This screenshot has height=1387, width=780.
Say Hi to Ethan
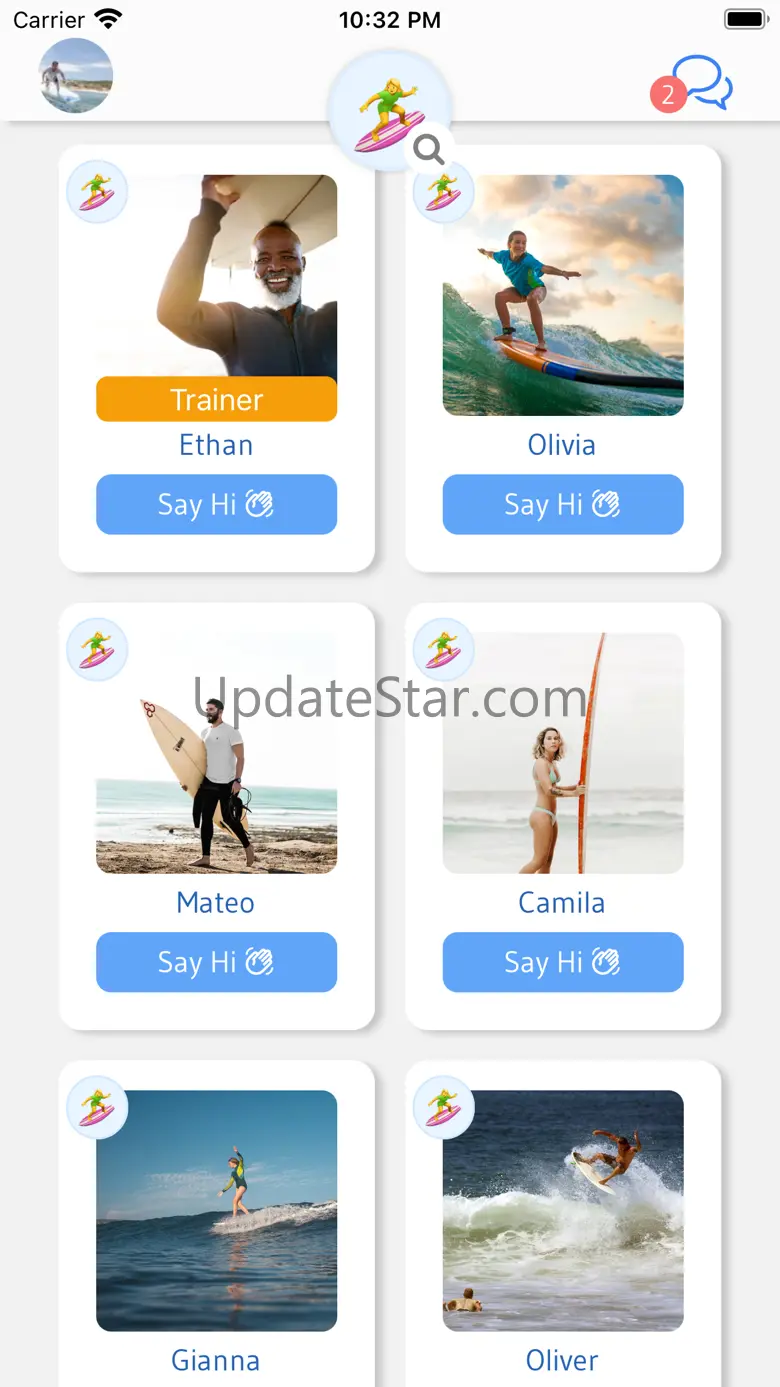pyautogui.click(x=216, y=504)
